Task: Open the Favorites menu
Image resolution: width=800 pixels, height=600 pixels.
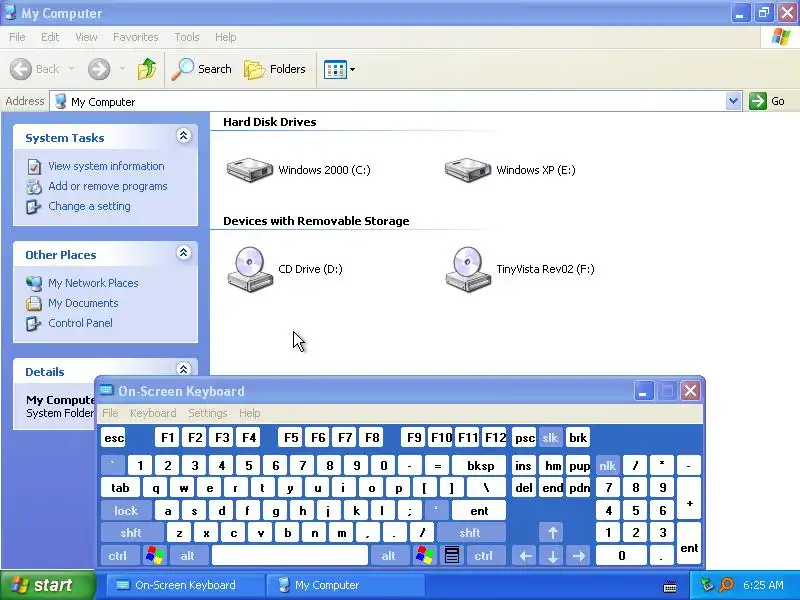Action: pyautogui.click(x=136, y=37)
